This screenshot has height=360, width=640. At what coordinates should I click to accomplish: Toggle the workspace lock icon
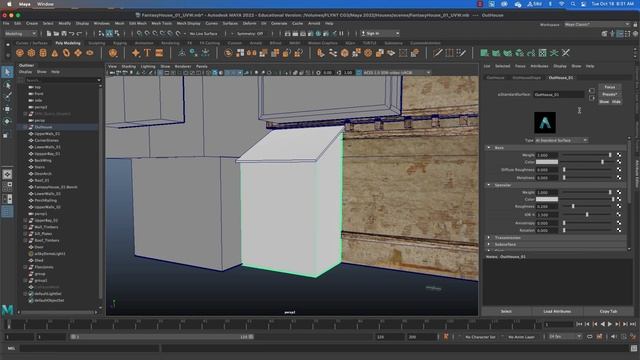point(636,24)
